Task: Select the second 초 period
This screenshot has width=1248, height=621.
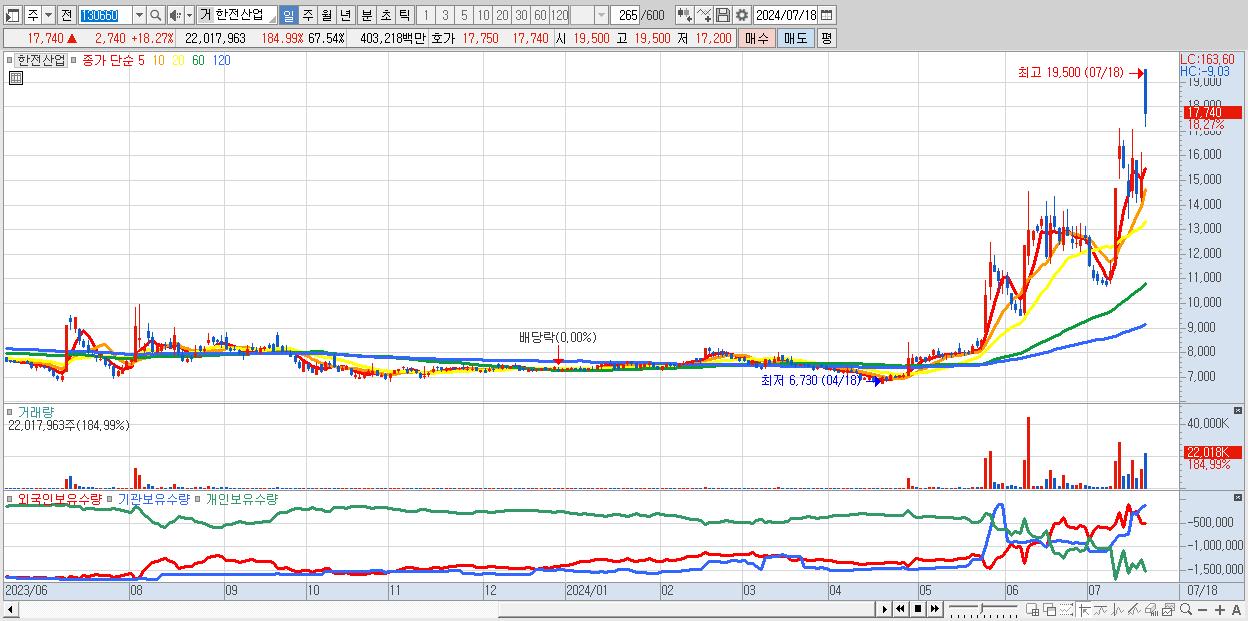Action: pyautogui.click(x=385, y=15)
